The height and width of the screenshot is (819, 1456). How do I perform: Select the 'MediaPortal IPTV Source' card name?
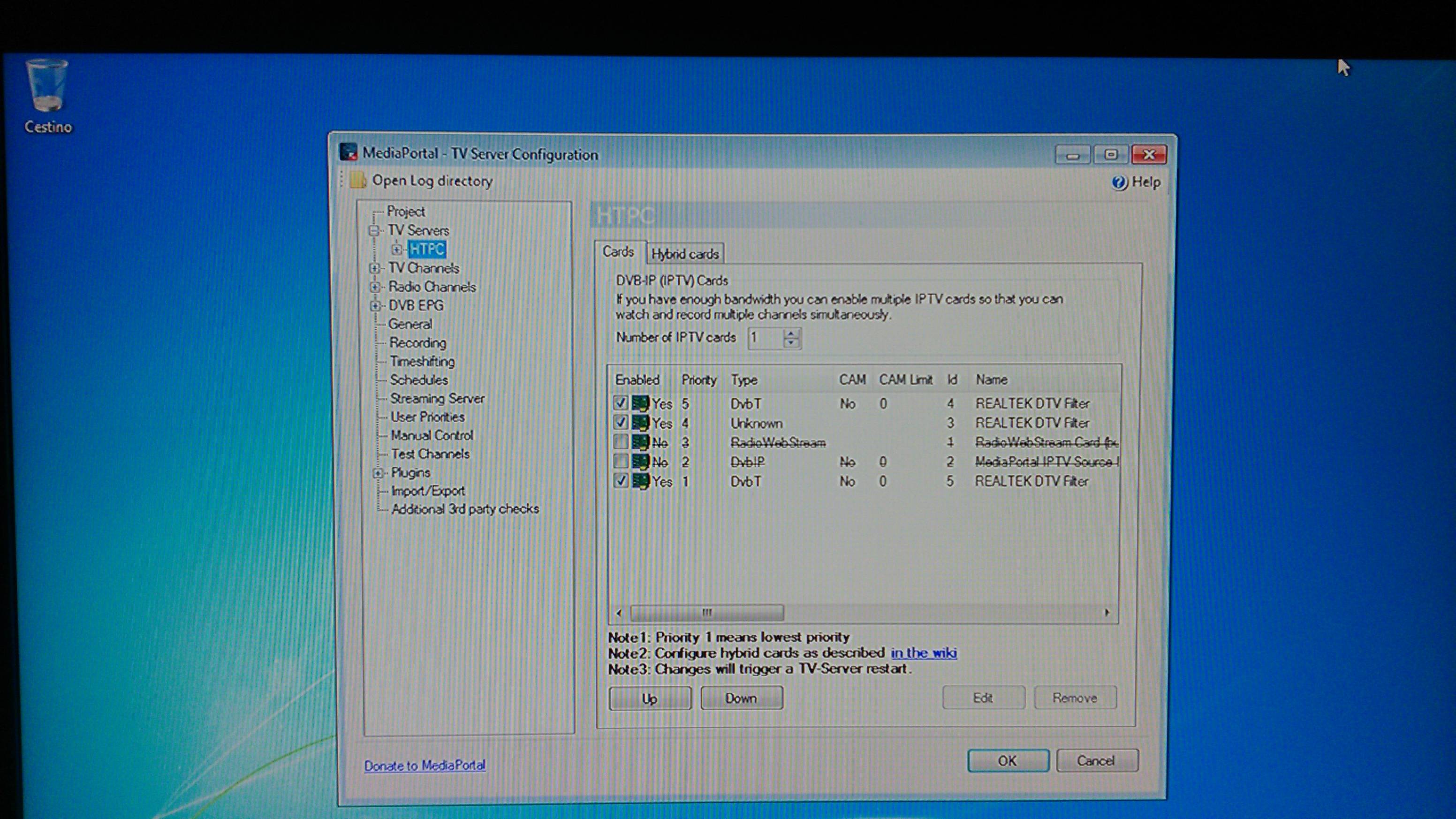click(1046, 462)
